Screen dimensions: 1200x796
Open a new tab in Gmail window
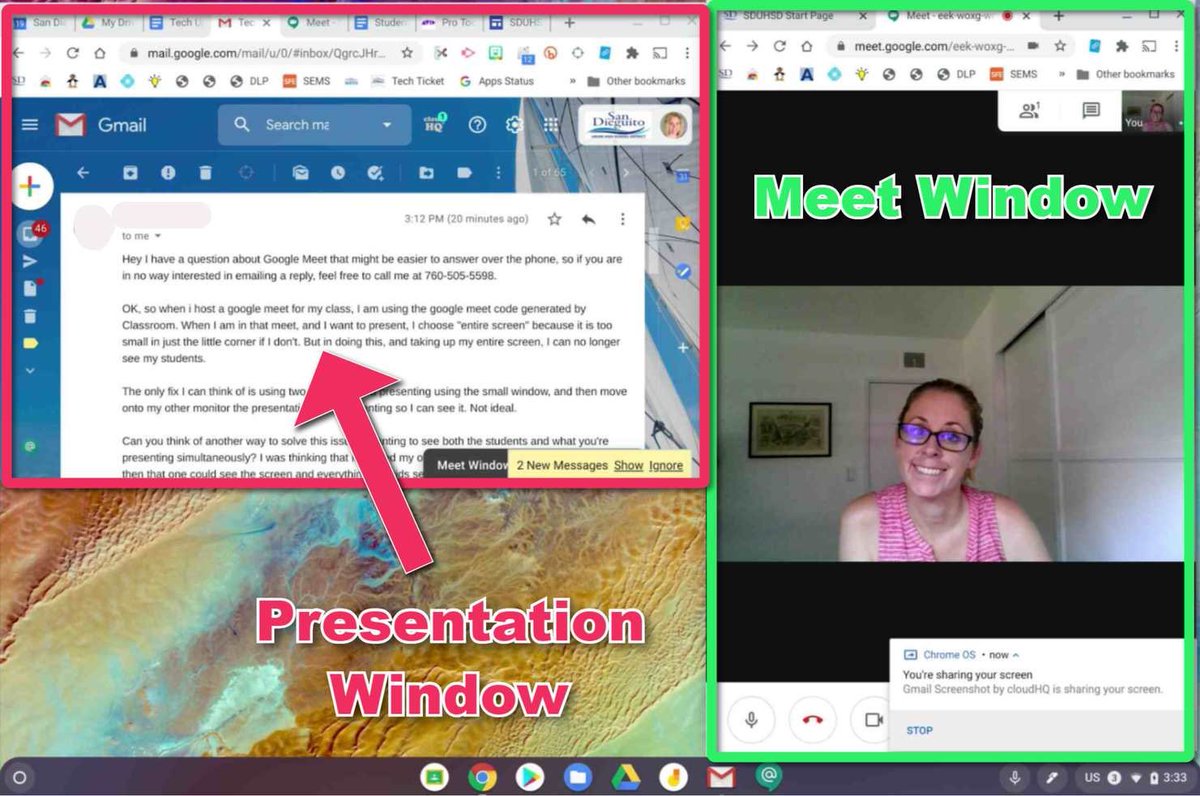(x=570, y=22)
